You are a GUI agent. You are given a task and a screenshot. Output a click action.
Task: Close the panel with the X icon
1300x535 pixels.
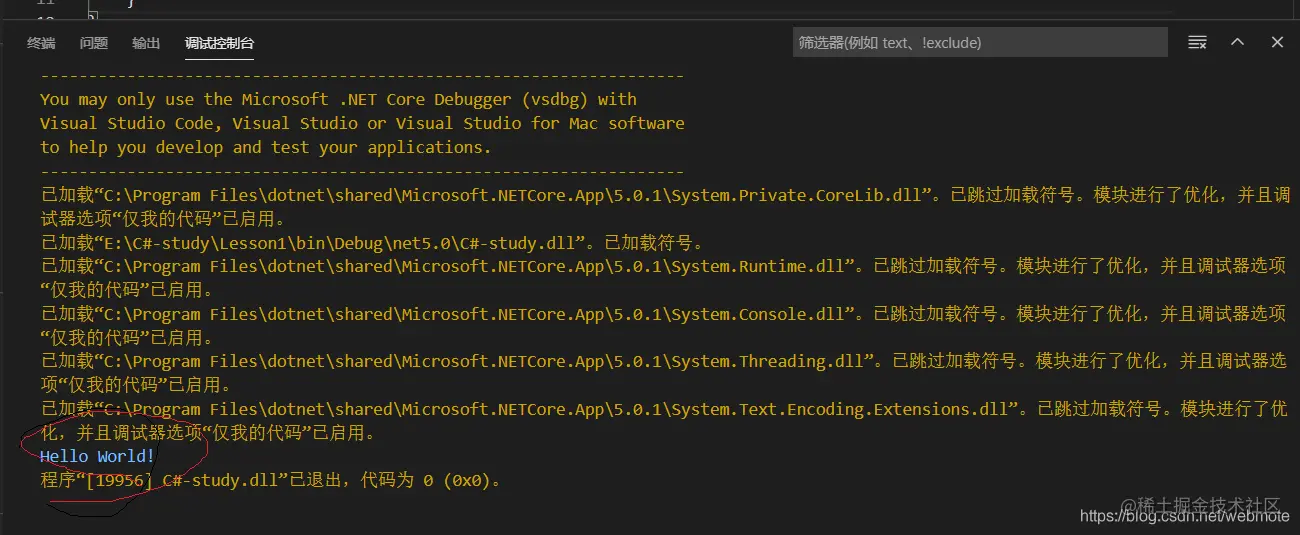click(x=1277, y=42)
